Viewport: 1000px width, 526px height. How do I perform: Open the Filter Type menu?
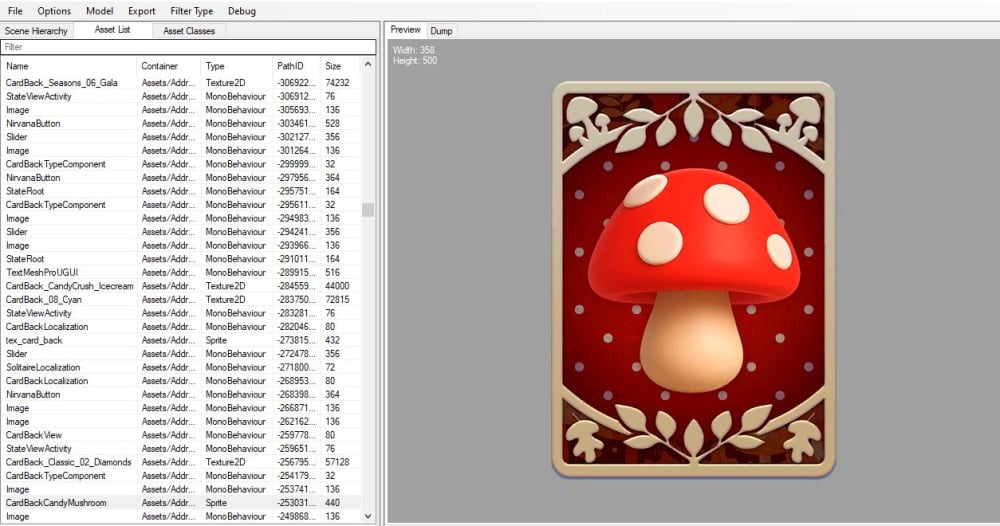point(192,11)
